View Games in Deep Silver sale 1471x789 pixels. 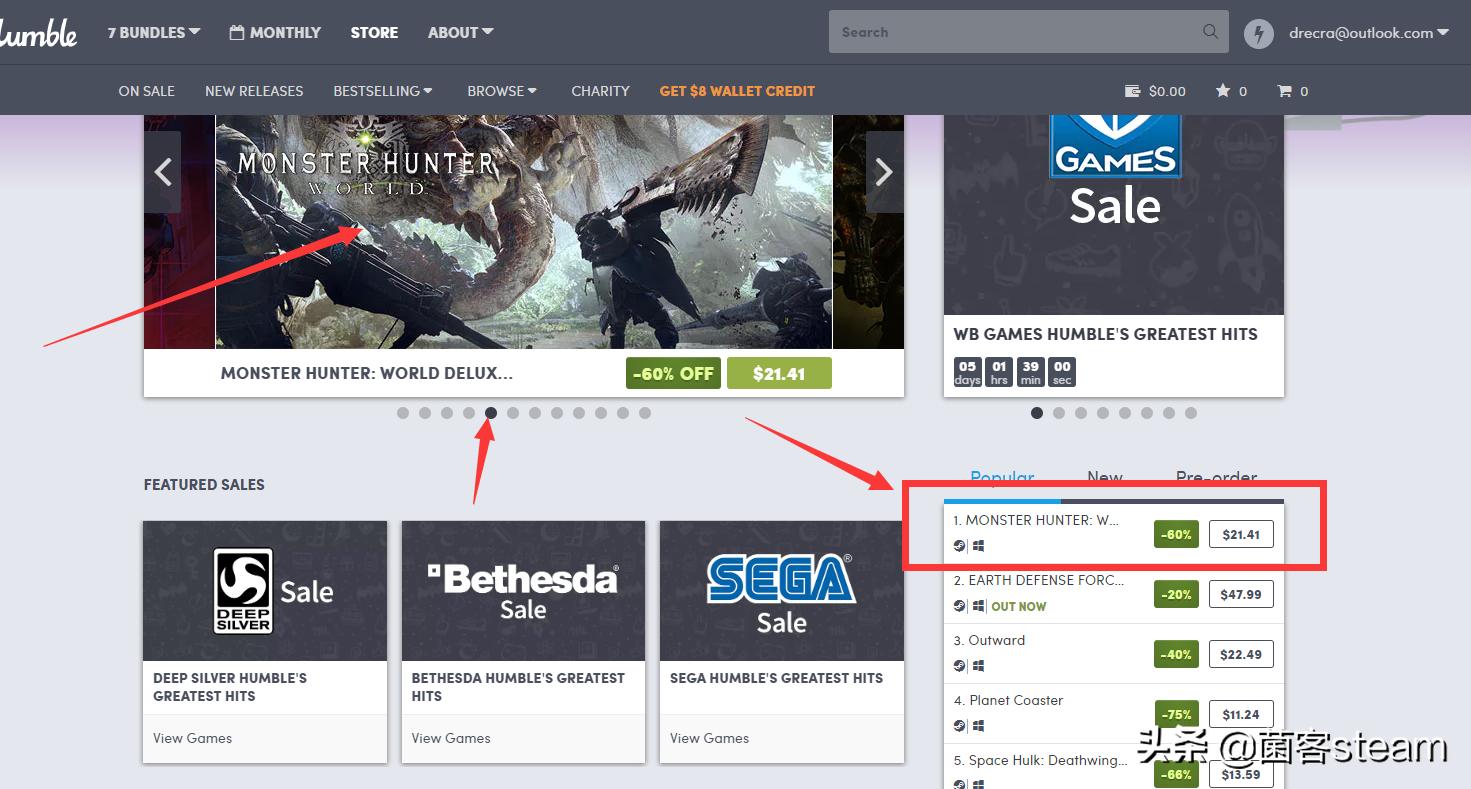tap(192, 738)
